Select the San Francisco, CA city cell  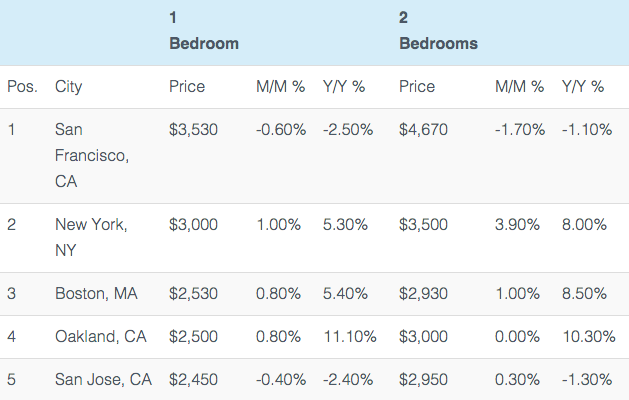coord(92,156)
